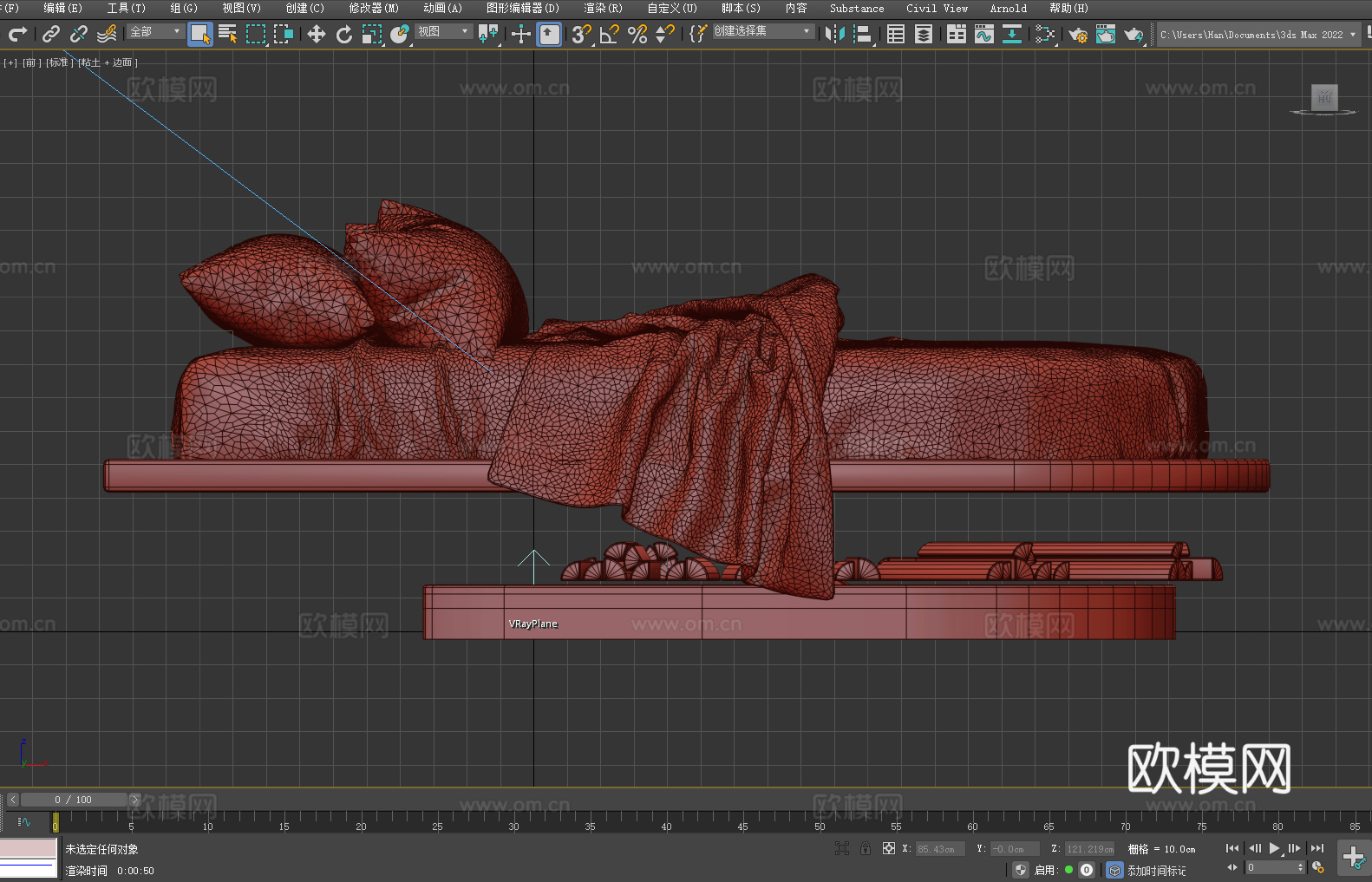
Task: Open the Schematic View icon
Action: (x=1011, y=34)
